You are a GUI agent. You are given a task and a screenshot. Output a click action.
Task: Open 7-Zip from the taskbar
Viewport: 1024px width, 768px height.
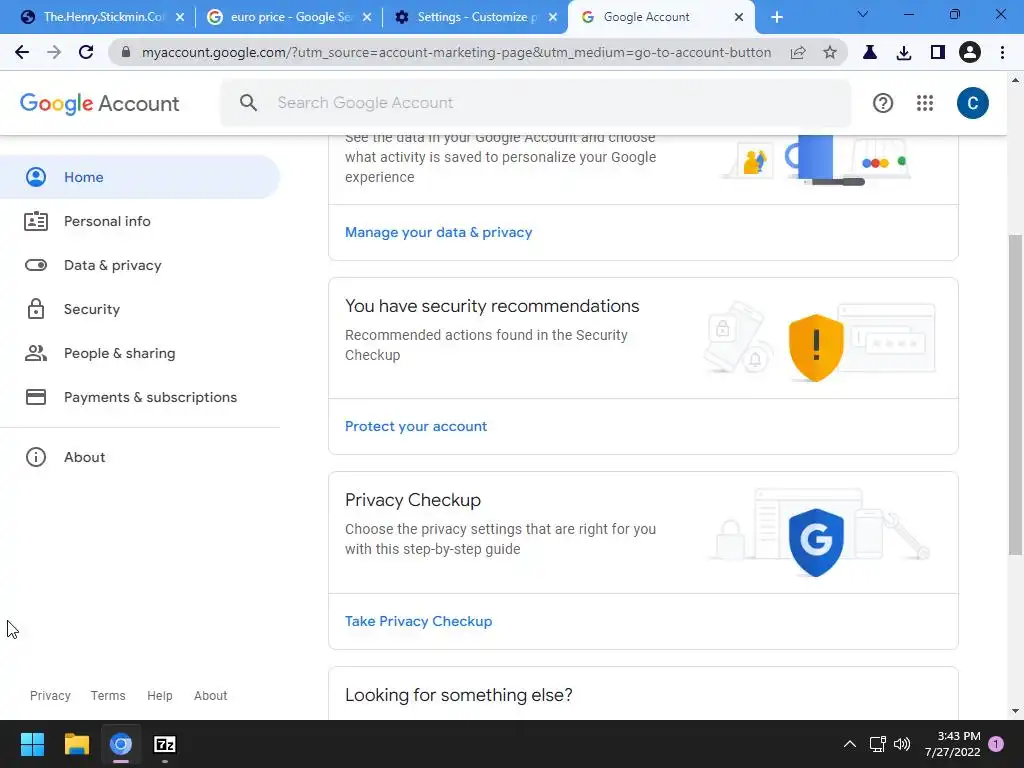point(165,744)
